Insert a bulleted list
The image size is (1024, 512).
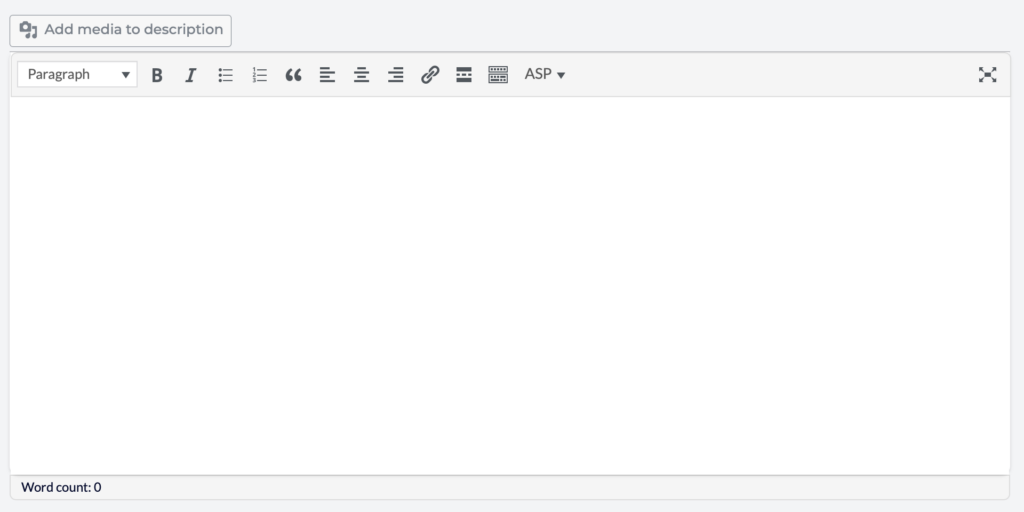click(x=225, y=75)
